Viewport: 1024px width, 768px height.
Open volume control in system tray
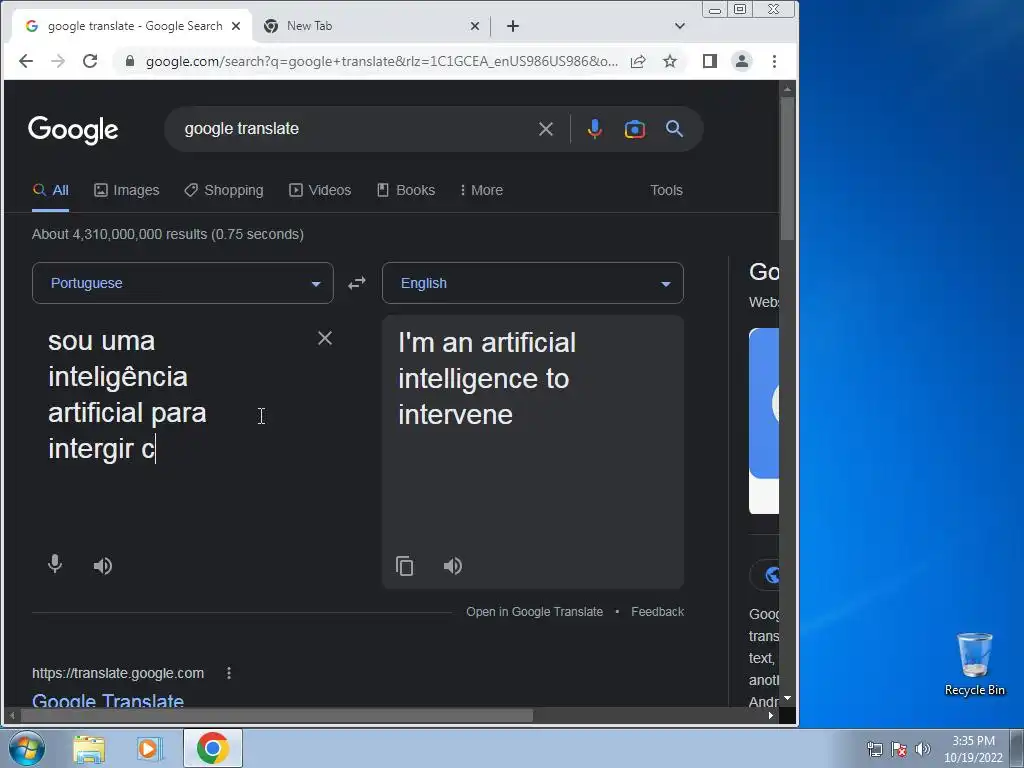pos(922,749)
